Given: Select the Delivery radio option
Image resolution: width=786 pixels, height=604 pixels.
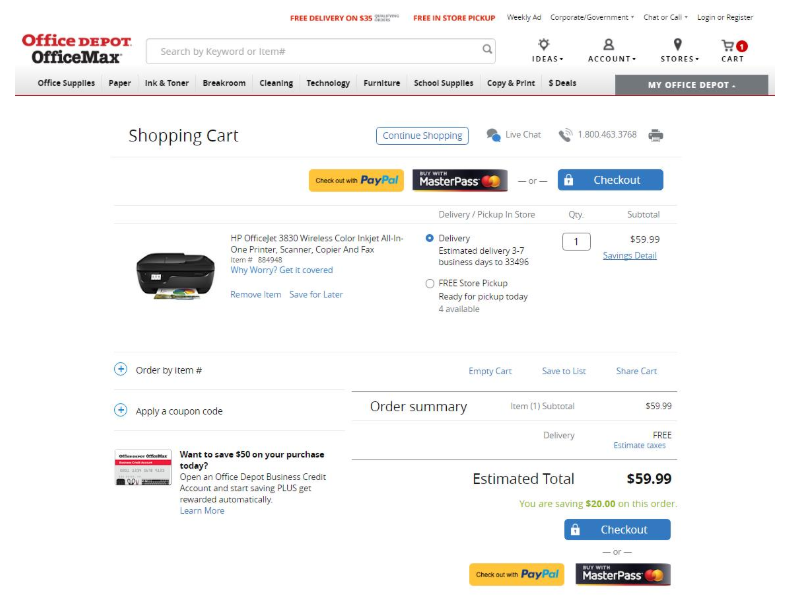Looking at the screenshot, I should [x=430, y=238].
